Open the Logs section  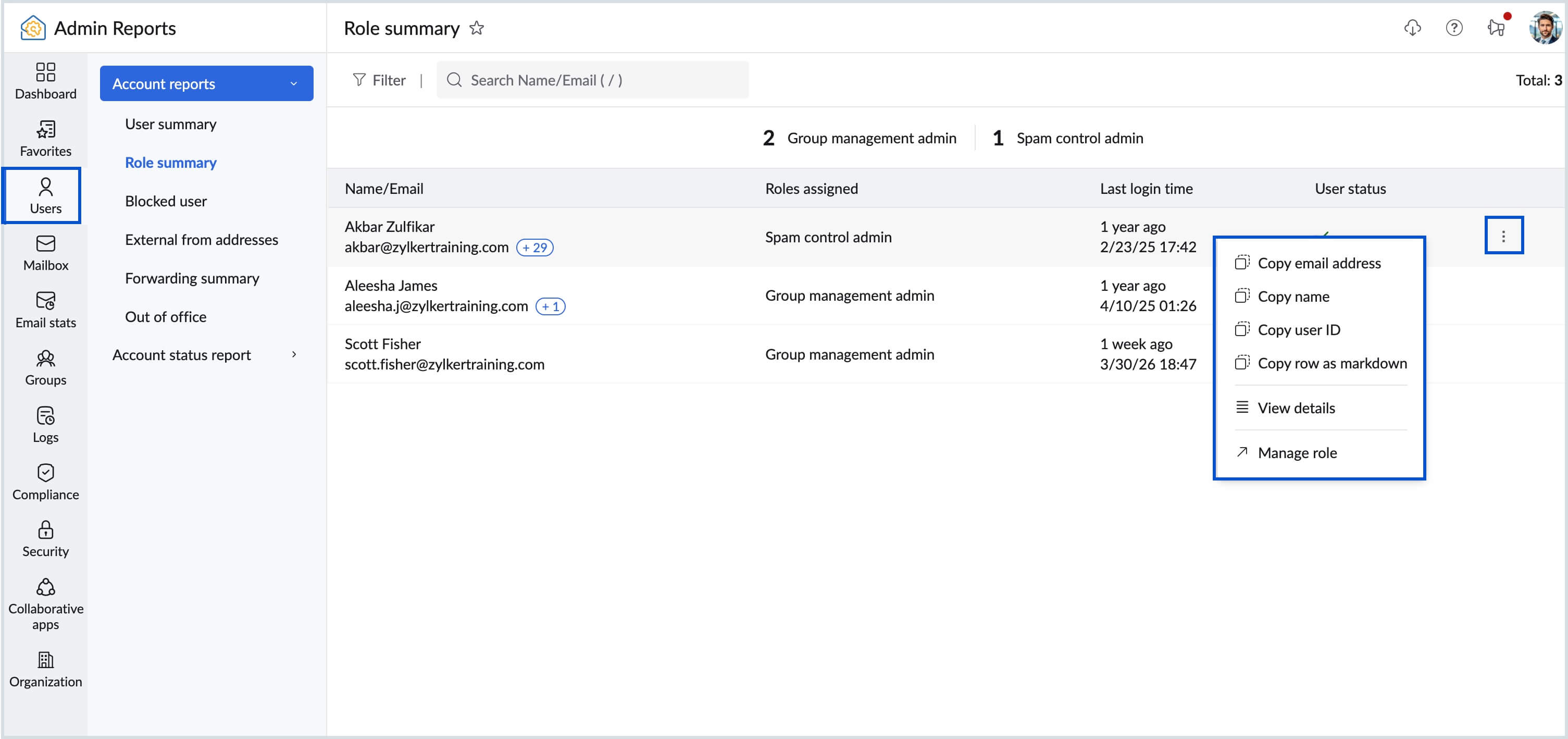[x=45, y=423]
